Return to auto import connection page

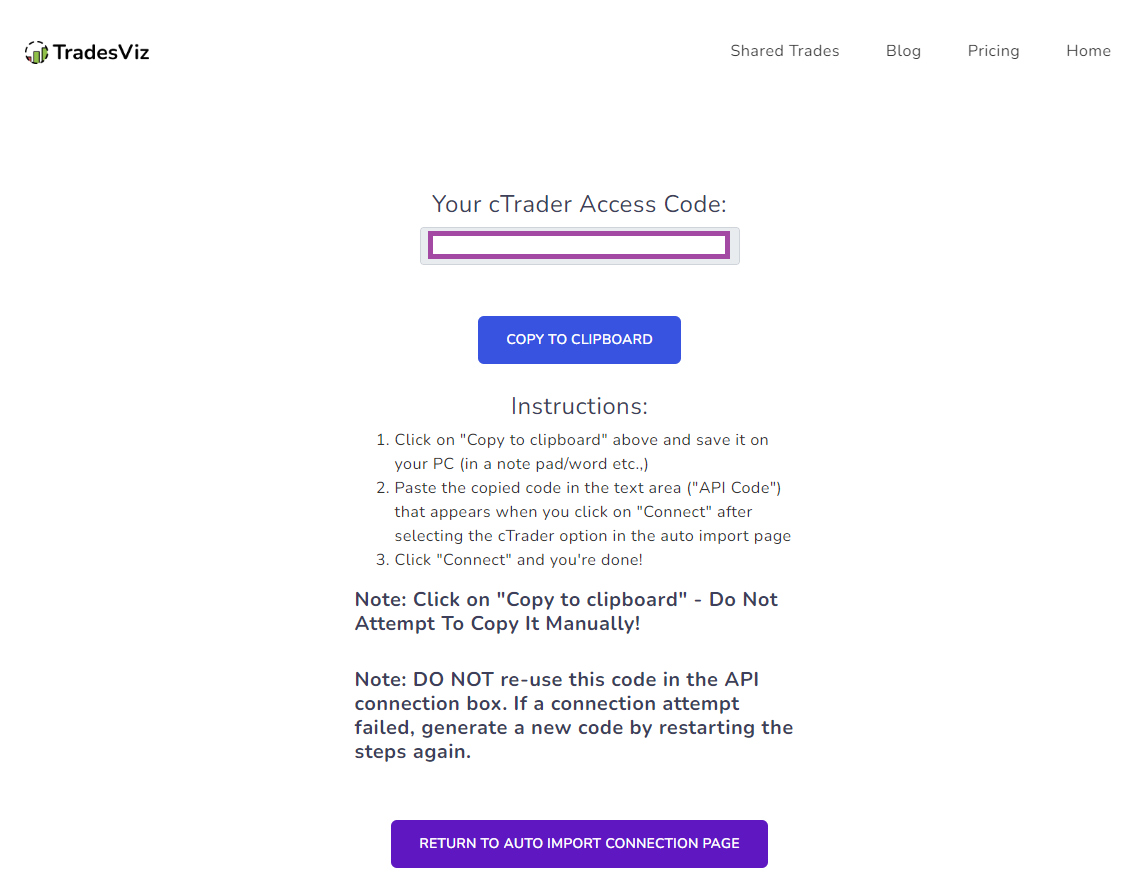(x=579, y=844)
